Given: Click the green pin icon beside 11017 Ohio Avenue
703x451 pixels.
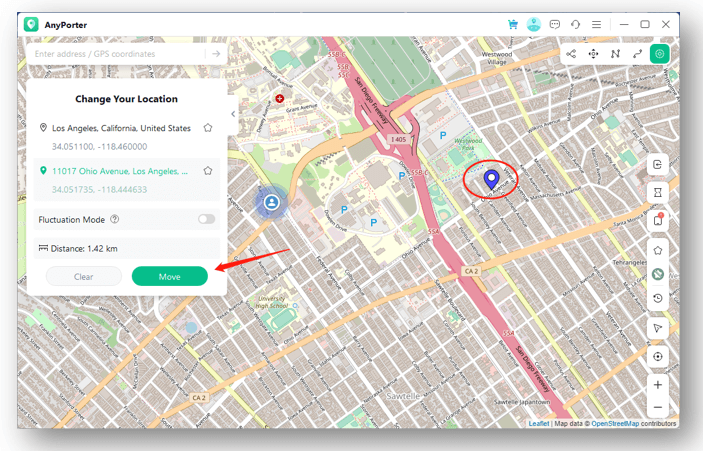Looking at the screenshot, I should coord(43,171).
